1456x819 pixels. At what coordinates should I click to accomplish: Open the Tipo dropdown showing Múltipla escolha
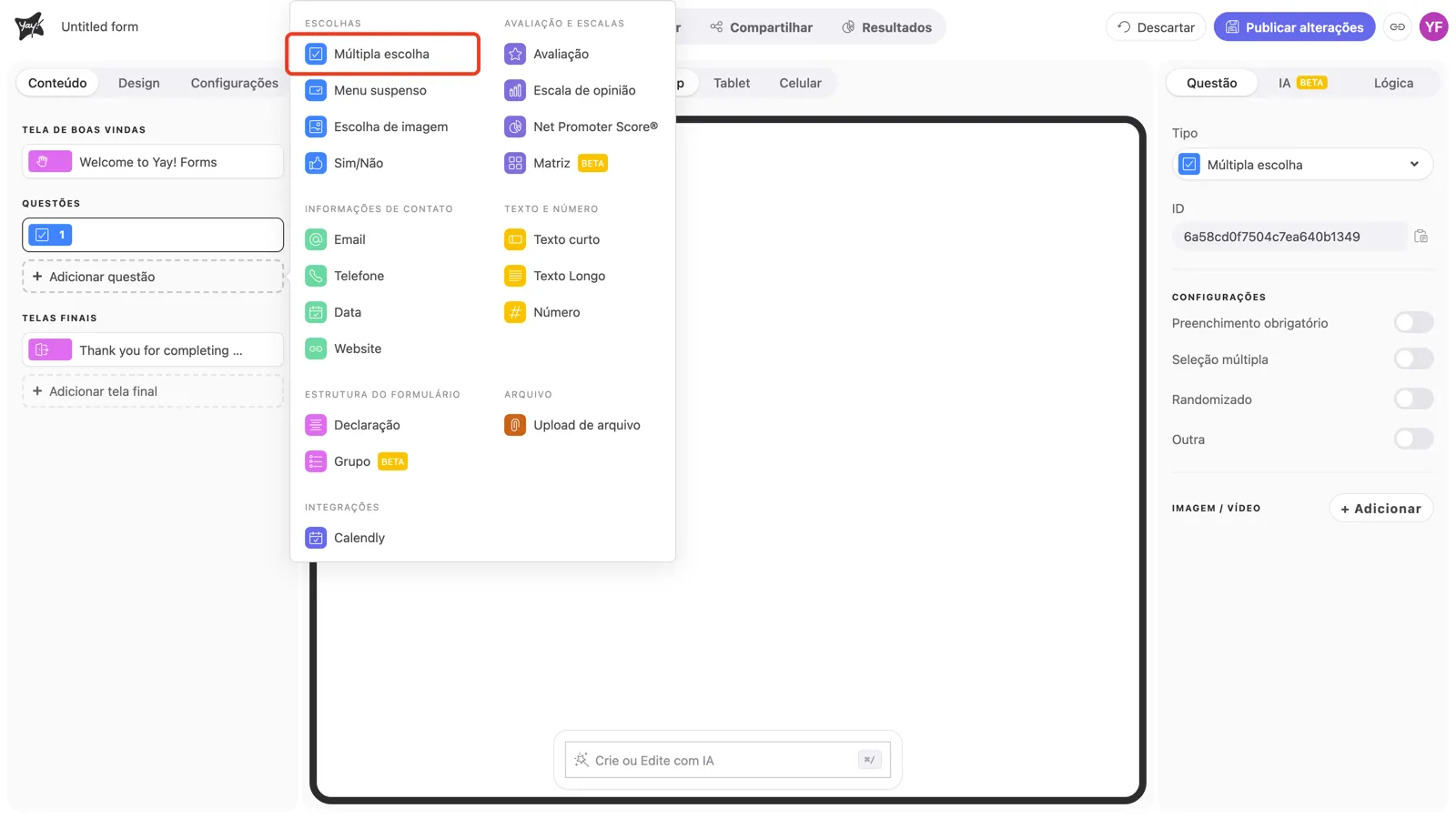click(x=1302, y=165)
